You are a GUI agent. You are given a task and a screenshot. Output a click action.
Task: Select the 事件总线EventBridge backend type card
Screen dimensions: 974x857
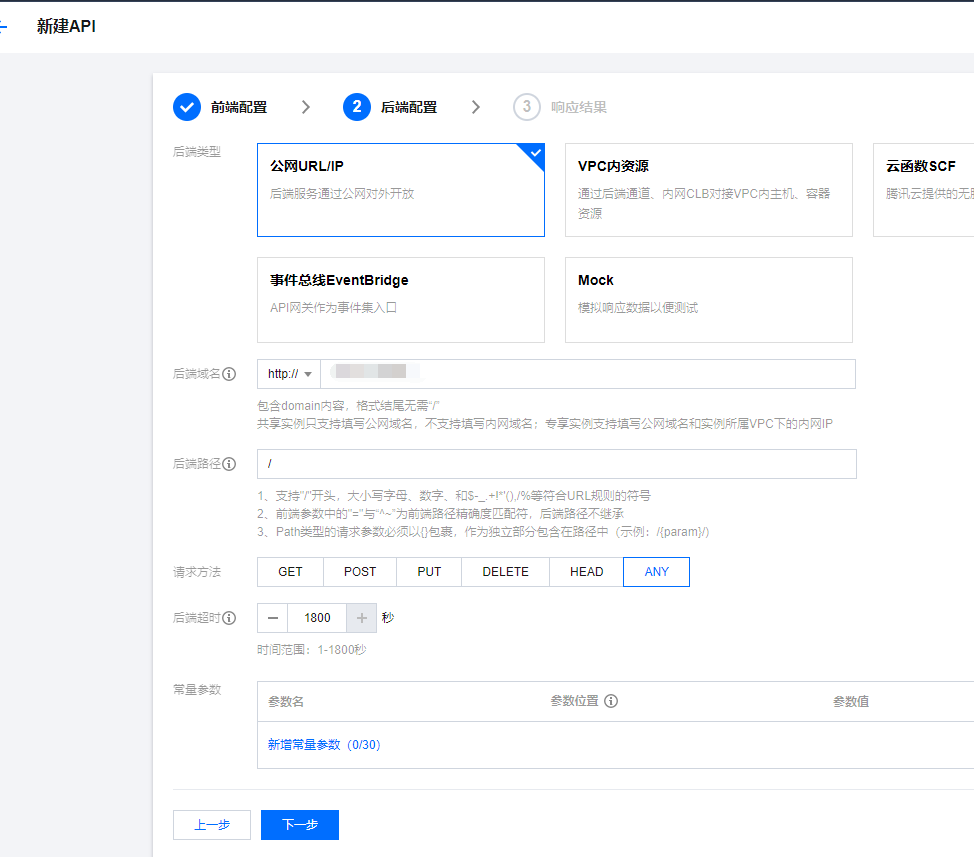[401, 300]
